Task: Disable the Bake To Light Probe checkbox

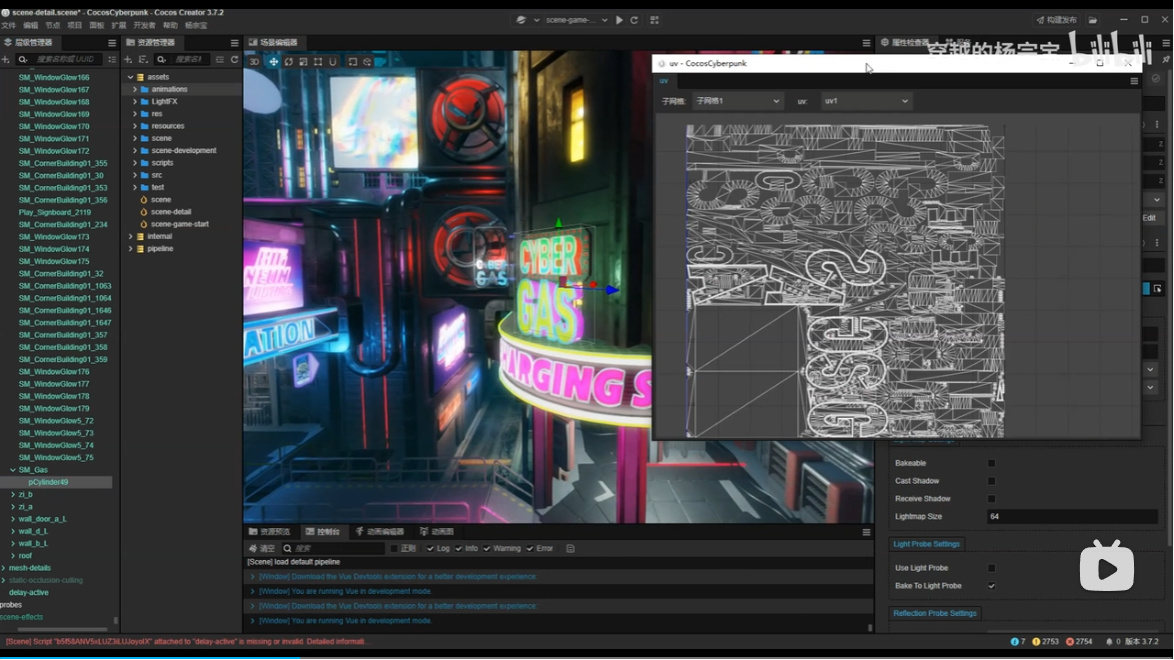Action: 991,586
